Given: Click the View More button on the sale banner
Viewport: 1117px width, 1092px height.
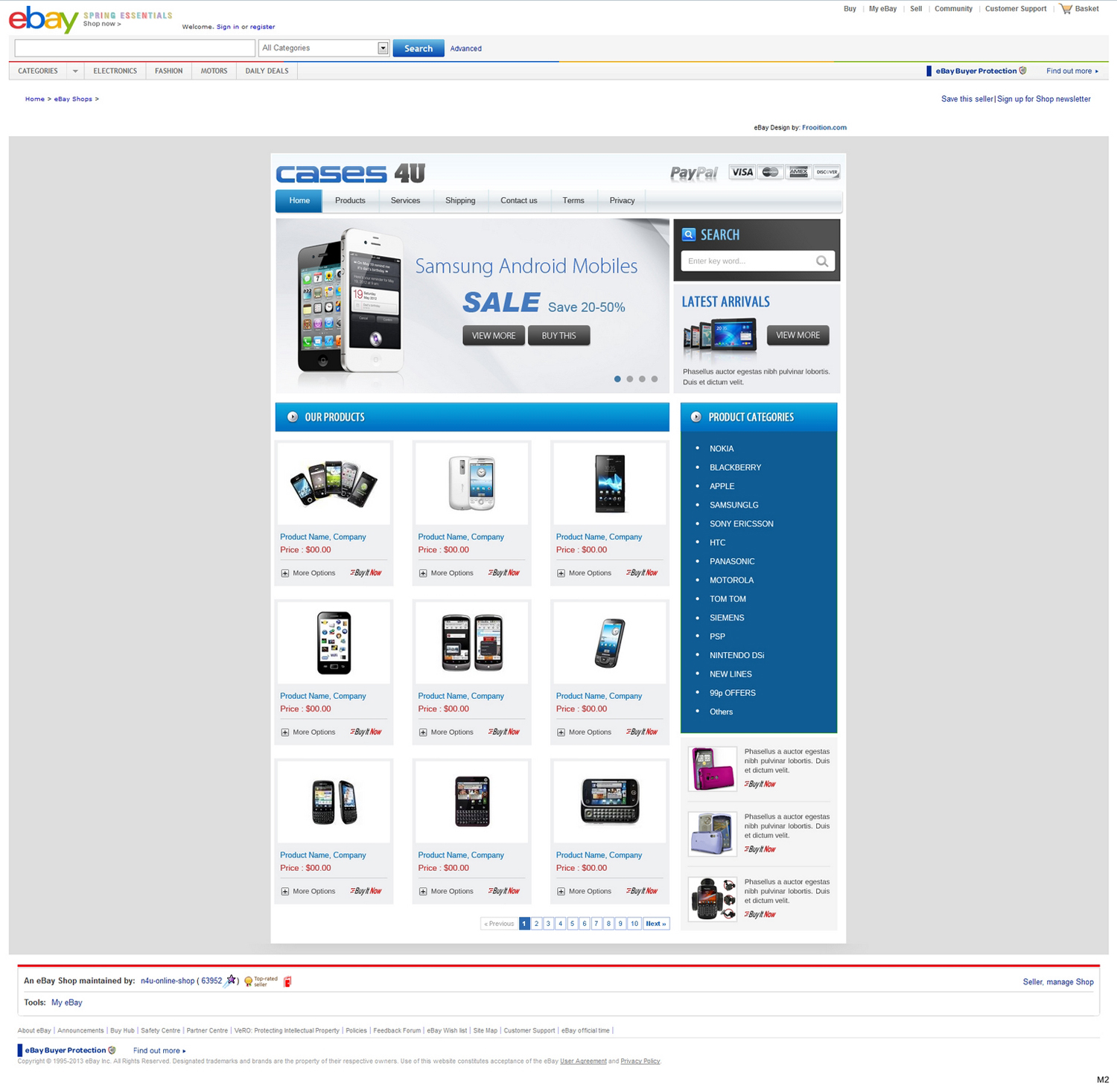Looking at the screenshot, I should tap(494, 336).
